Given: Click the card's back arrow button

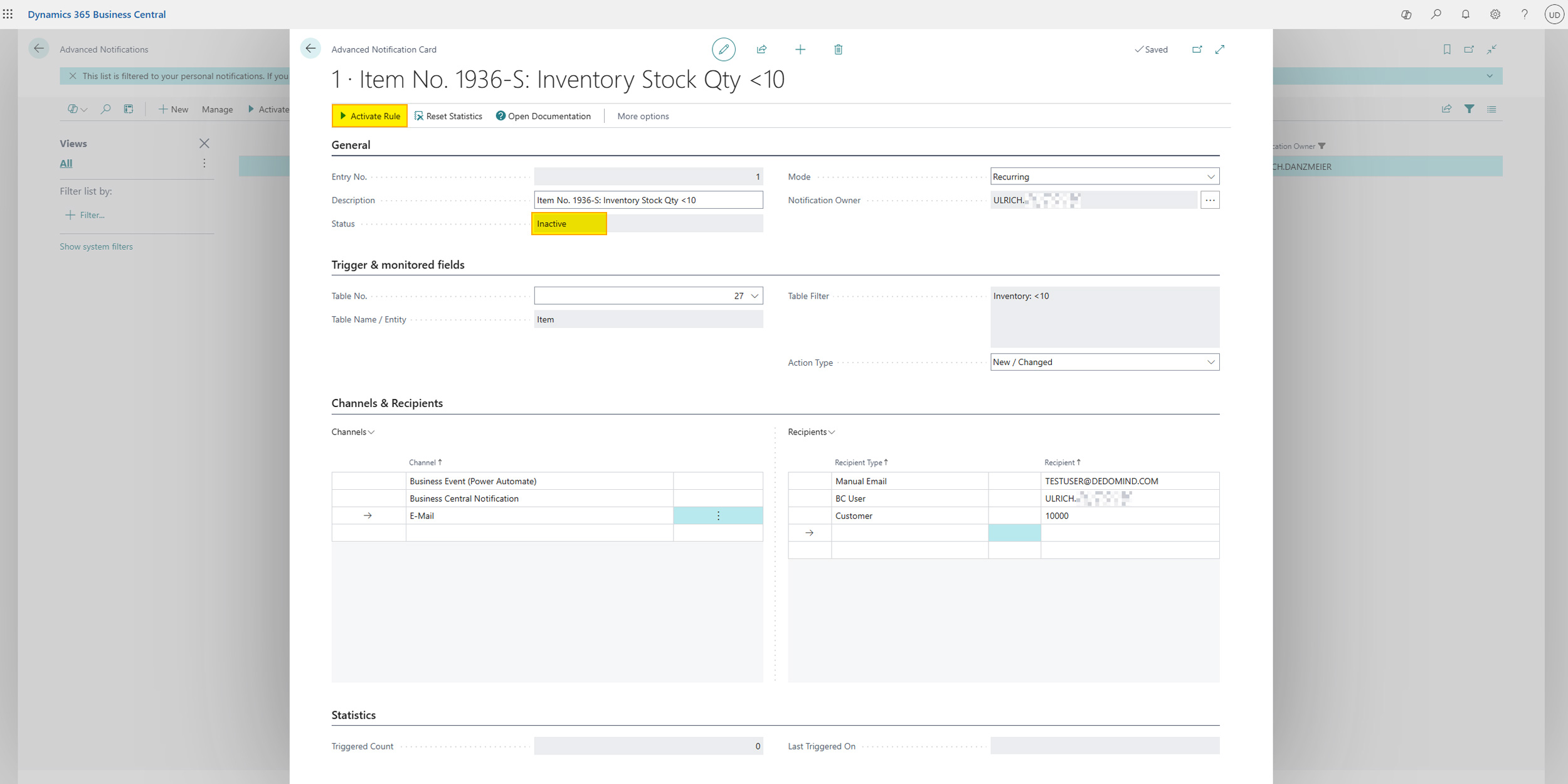Looking at the screenshot, I should pyautogui.click(x=310, y=49).
